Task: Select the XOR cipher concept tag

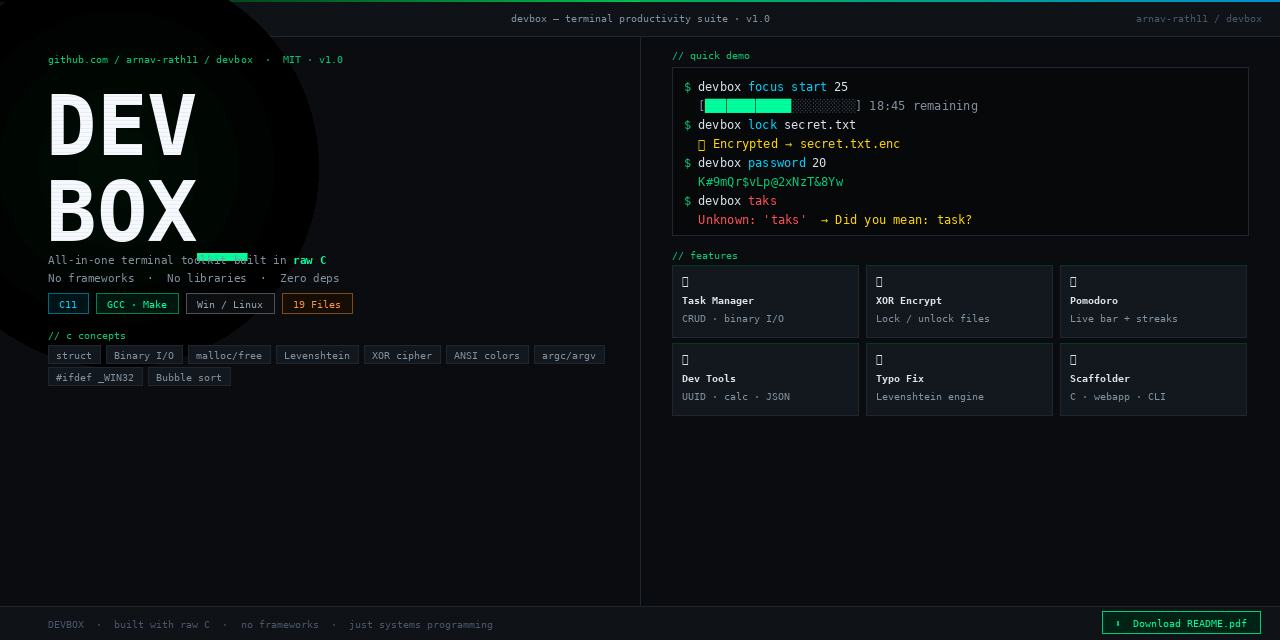Action: tap(402, 355)
